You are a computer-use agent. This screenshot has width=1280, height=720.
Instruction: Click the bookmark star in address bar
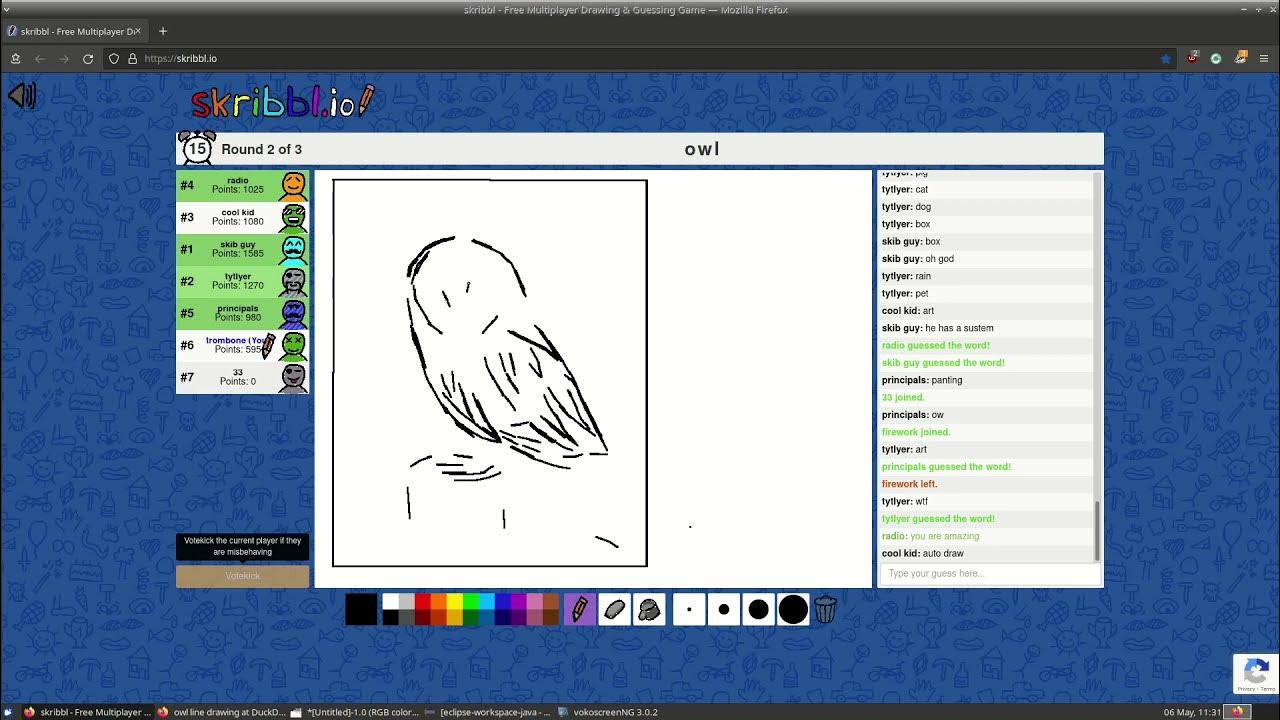click(x=1166, y=59)
